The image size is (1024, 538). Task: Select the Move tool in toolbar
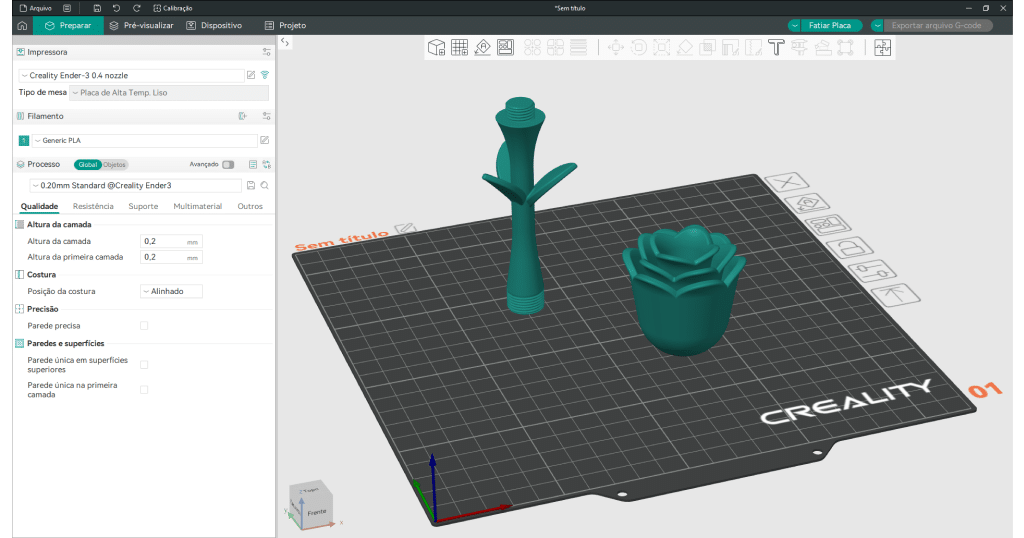[x=616, y=48]
